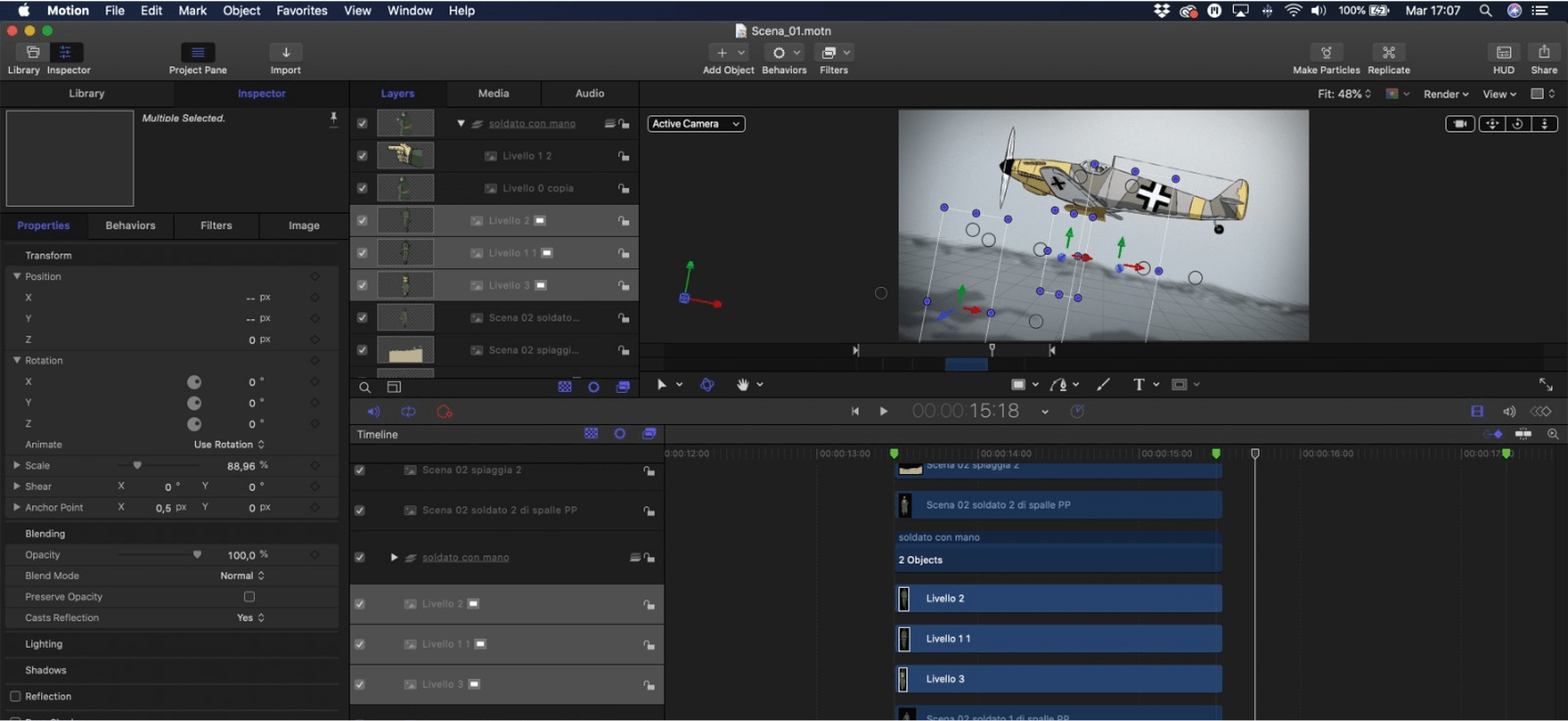Select the 3D Transform tool
The image size is (1568, 721).
[x=707, y=385]
